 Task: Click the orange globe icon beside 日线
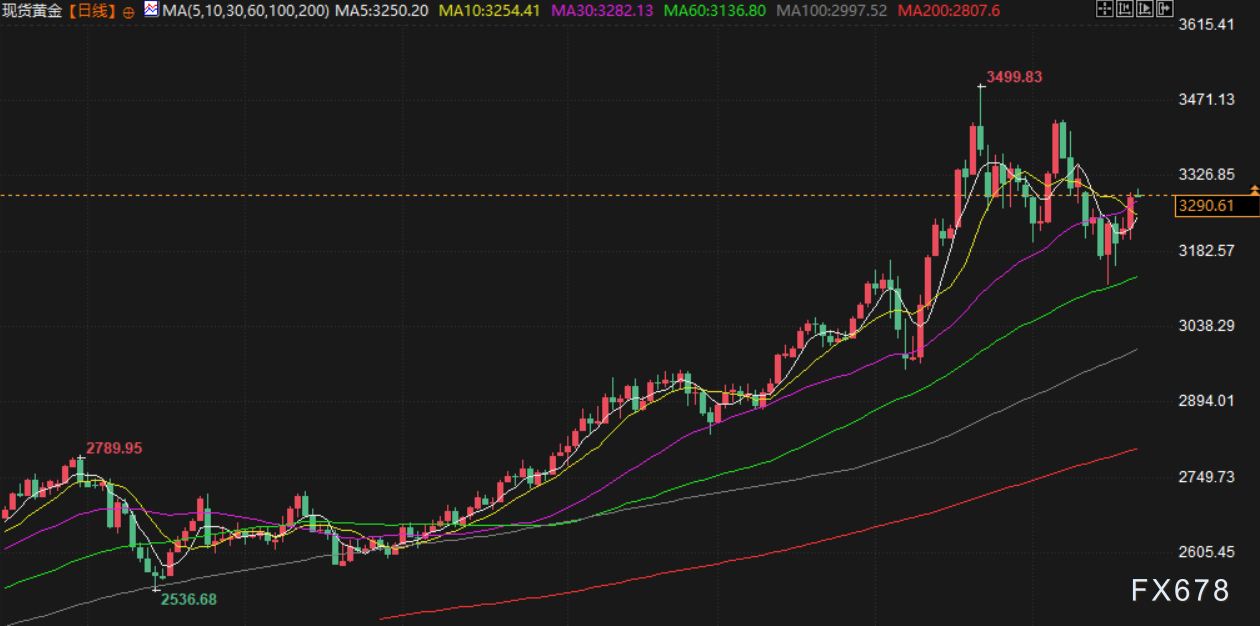tap(130, 12)
